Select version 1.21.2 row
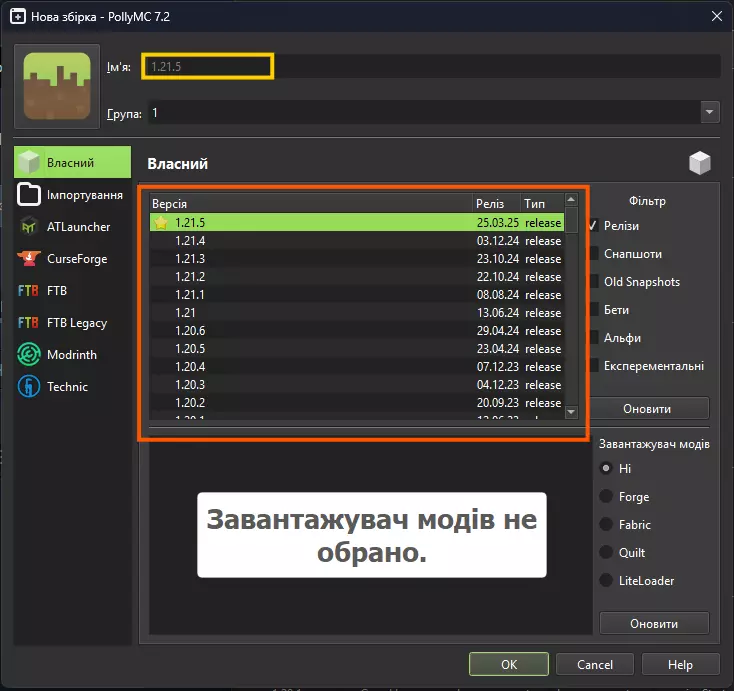734x691 pixels. click(x=357, y=277)
